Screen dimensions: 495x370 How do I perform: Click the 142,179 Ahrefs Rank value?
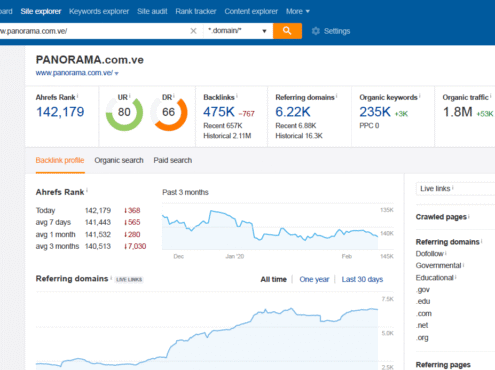coord(60,112)
